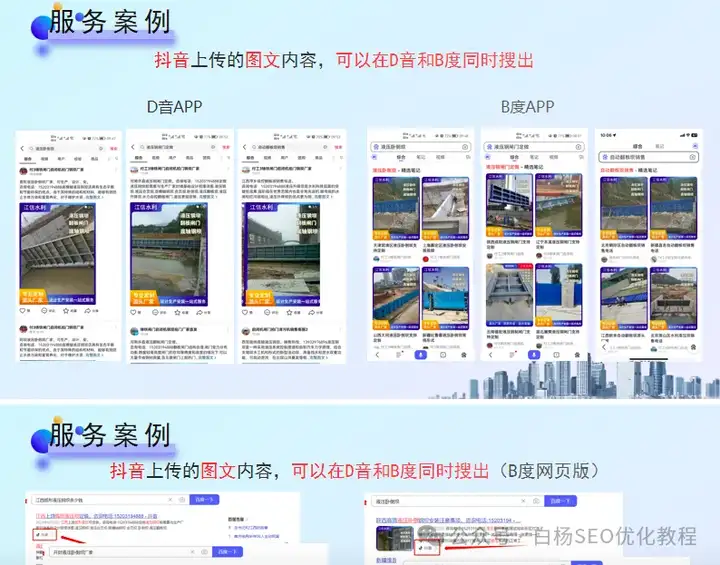This screenshot has width=720, height=565.
Task: Share the first Douyin 液压钢闸门定做 post
Action: 200,312
